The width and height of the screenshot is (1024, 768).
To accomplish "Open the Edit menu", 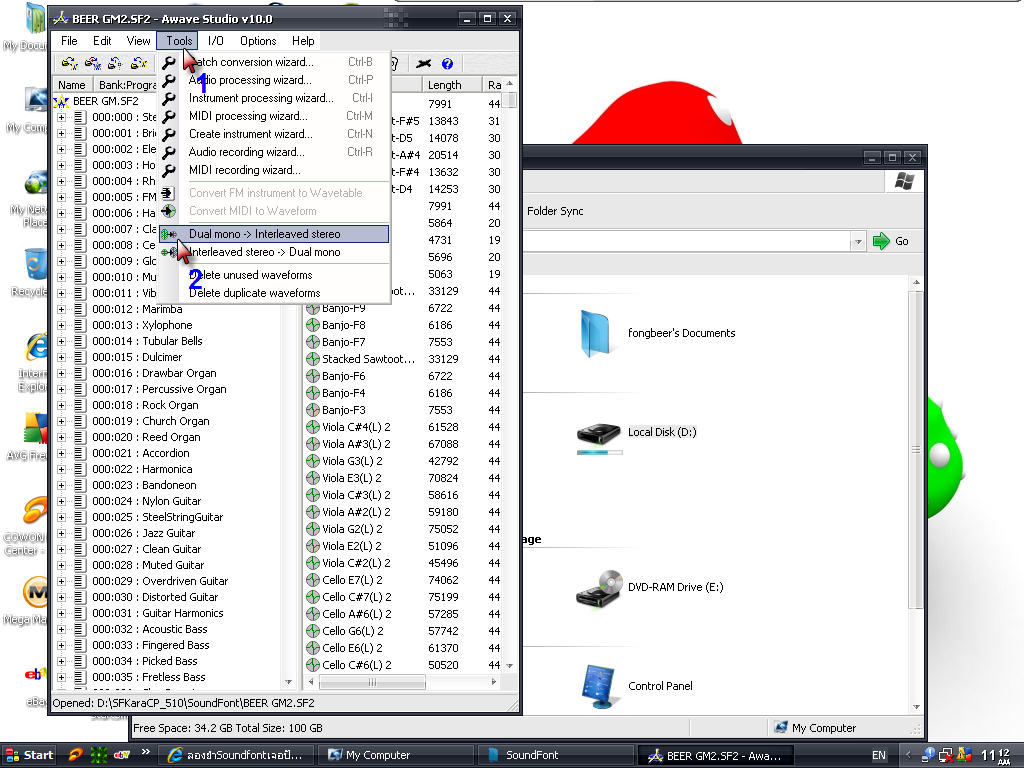I will [102, 40].
